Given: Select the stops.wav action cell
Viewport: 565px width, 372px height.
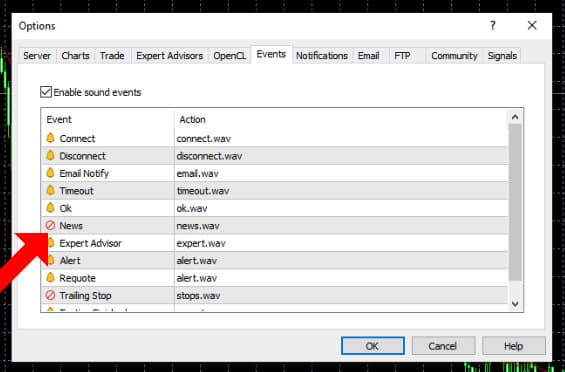Looking at the screenshot, I should (341, 296).
